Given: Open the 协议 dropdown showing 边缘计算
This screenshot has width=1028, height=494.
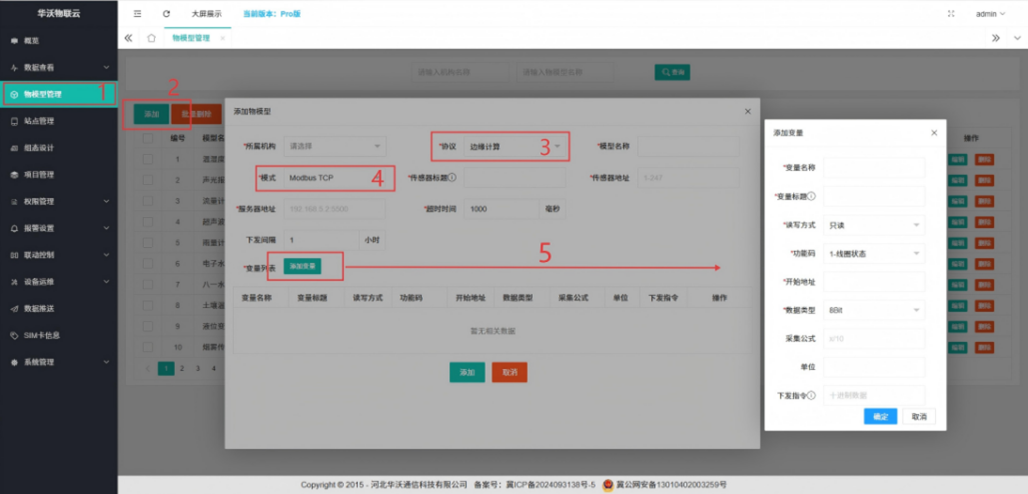Looking at the screenshot, I should pos(515,146).
